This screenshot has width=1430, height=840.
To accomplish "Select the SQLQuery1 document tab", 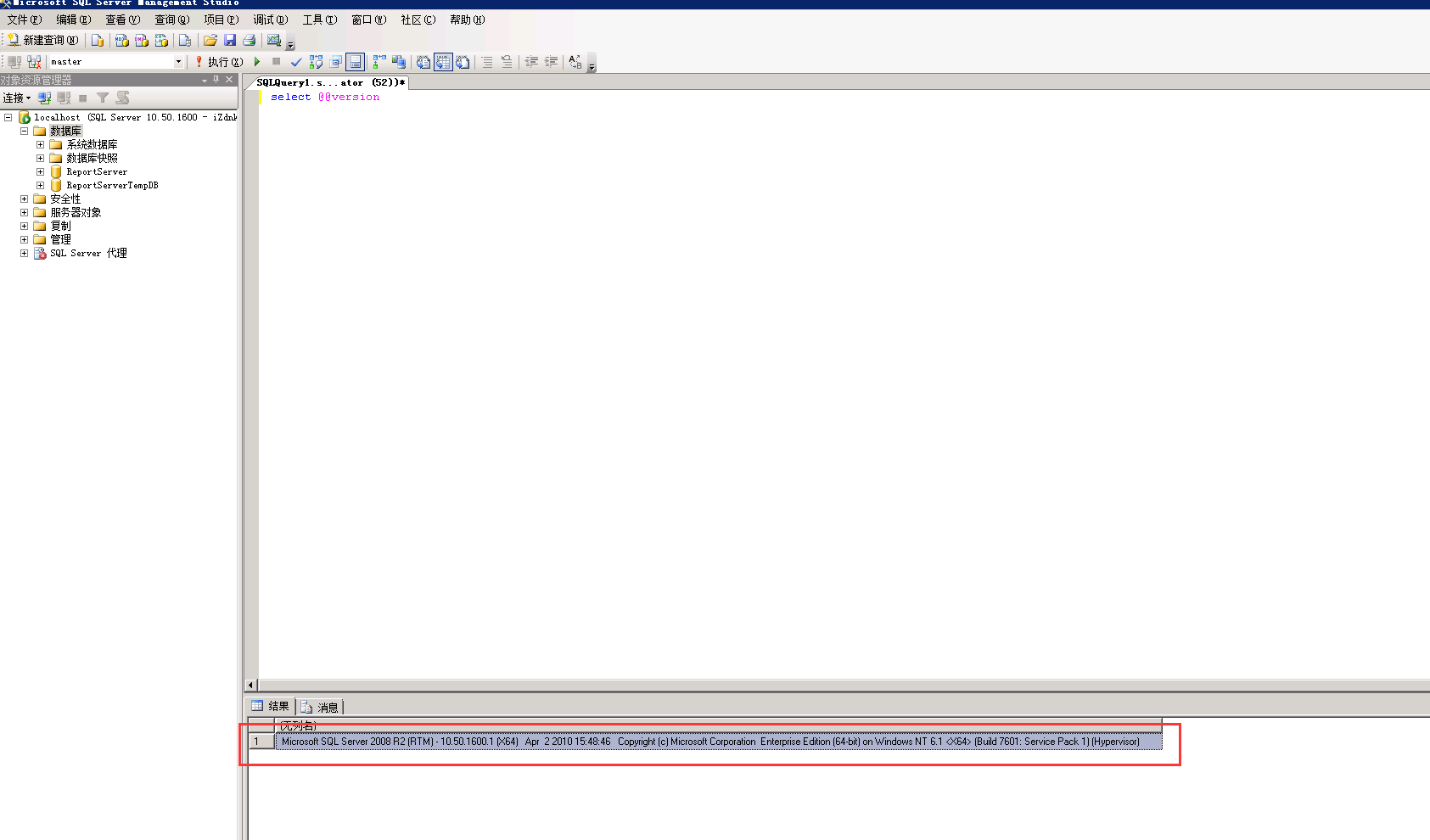I will [331, 82].
